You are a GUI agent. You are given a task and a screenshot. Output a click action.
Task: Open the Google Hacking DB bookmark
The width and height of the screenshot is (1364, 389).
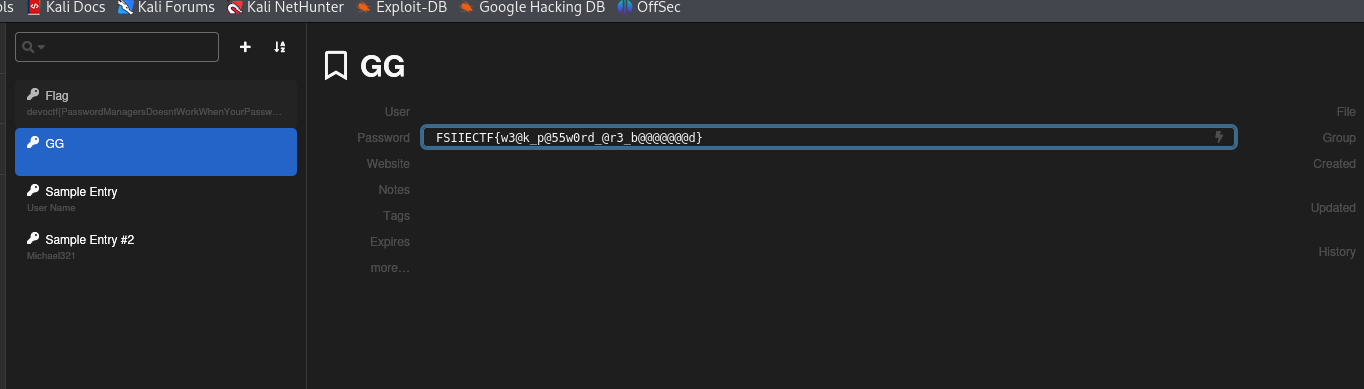tap(532, 7)
